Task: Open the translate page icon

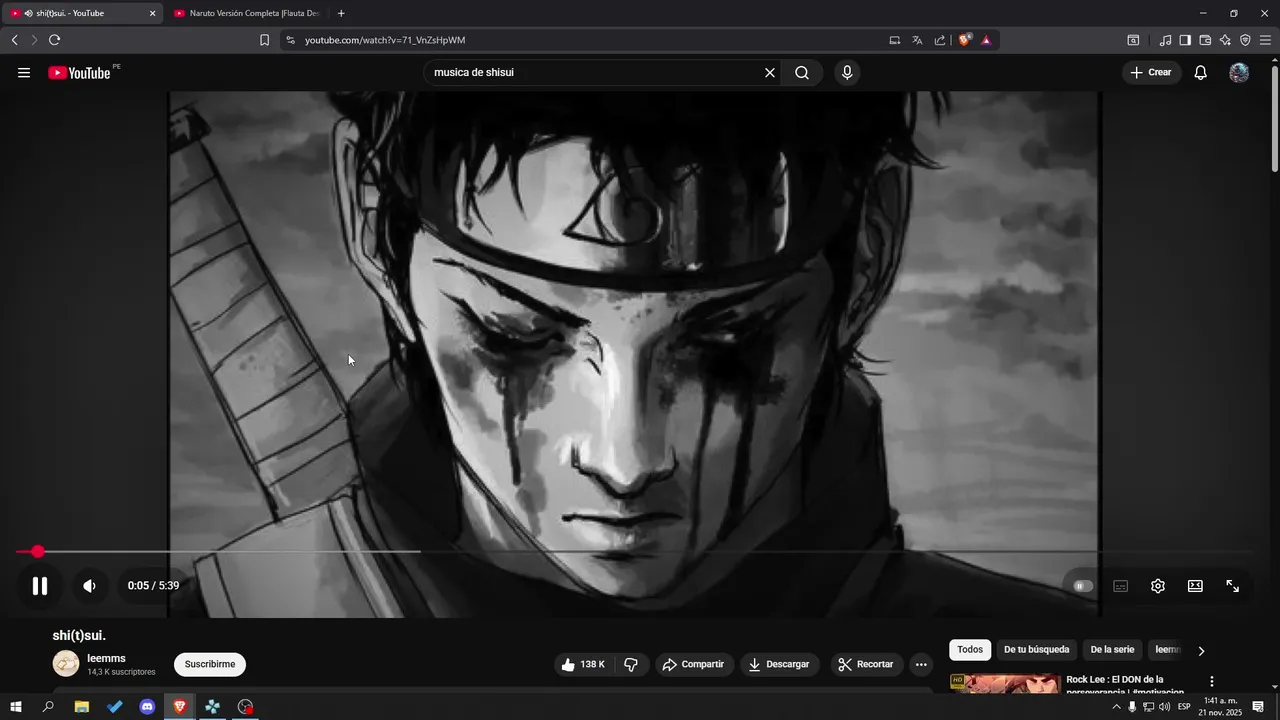Action: click(917, 40)
